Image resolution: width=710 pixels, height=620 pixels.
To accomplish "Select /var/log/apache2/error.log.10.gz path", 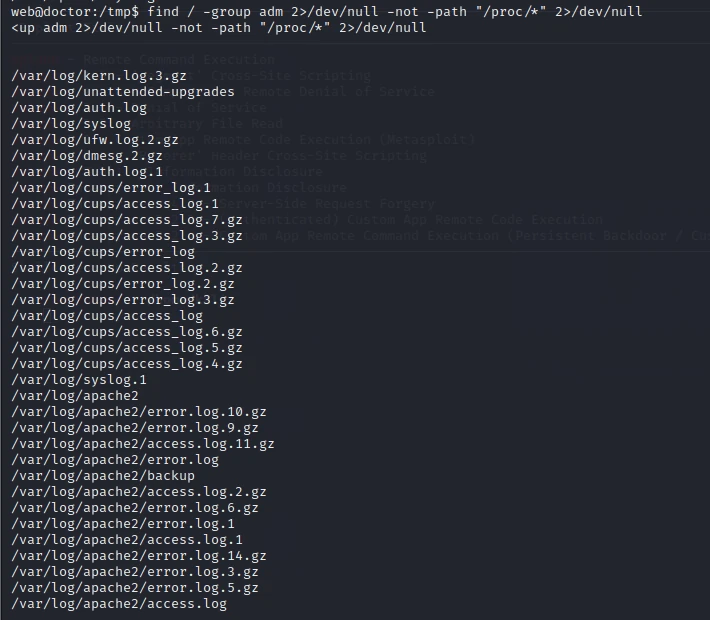I will [x=139, y=412].
